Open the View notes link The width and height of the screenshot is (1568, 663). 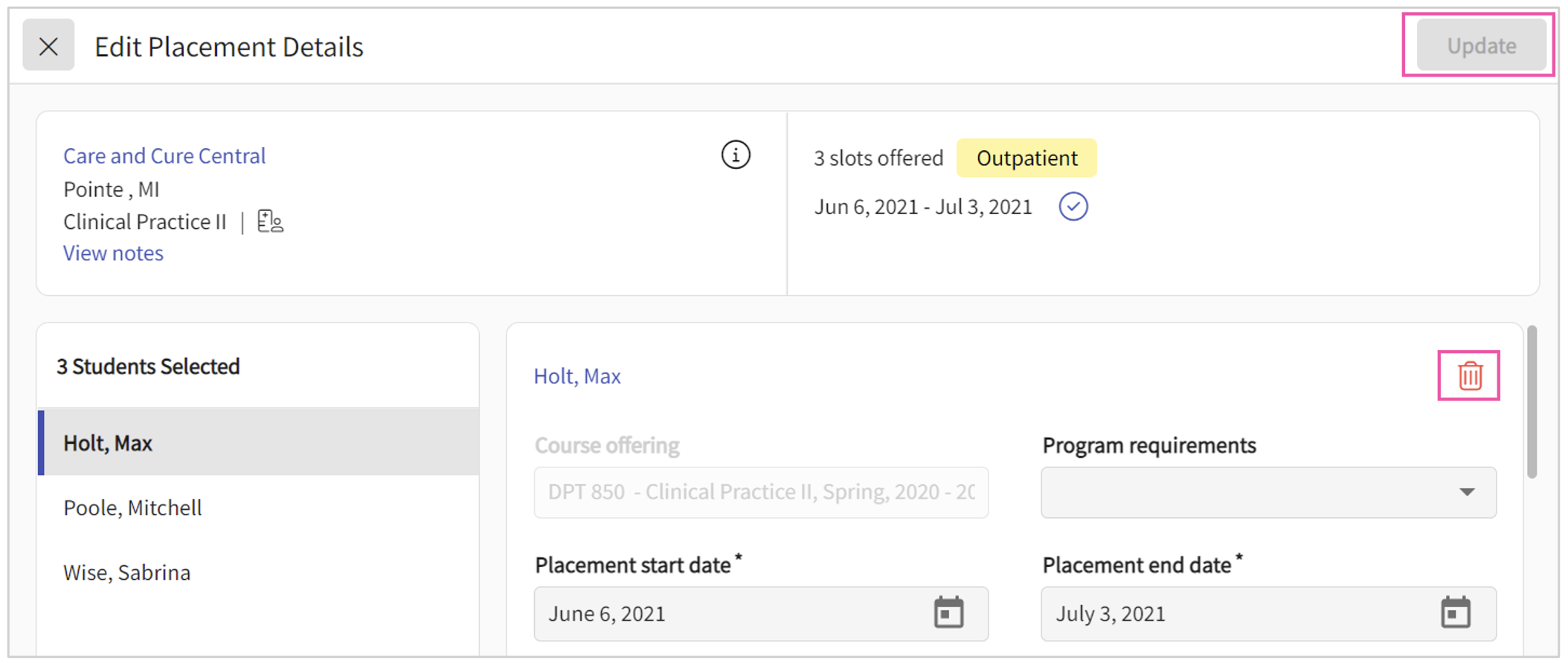pos(113,253)
